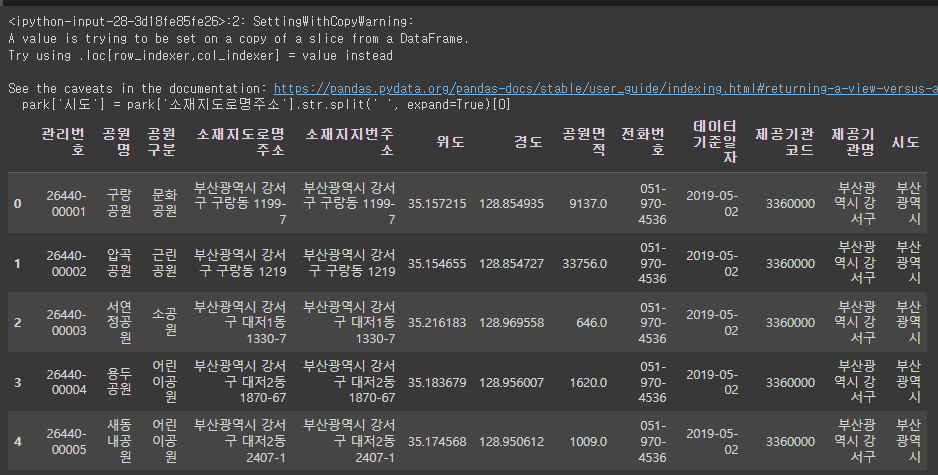Screen dimensions: 938x475
Task: Click latitude value 35.183679
Action: (x=437, y=382)
